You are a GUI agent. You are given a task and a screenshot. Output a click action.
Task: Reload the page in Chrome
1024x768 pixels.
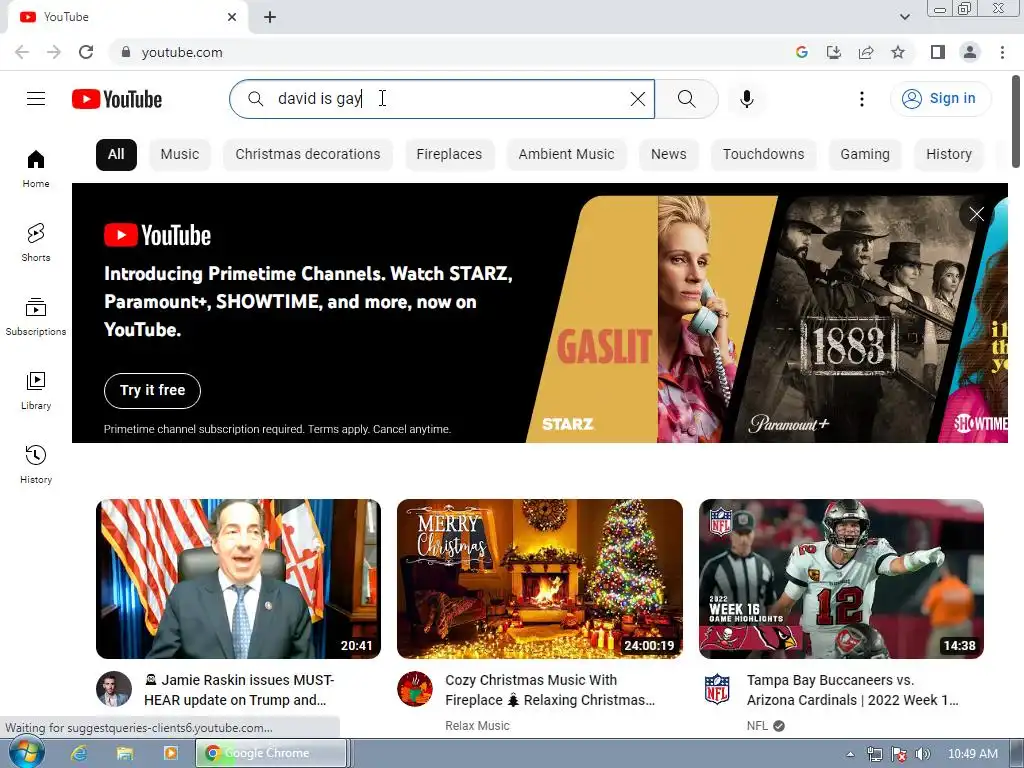pyautogui.click(x=86, y=52)
